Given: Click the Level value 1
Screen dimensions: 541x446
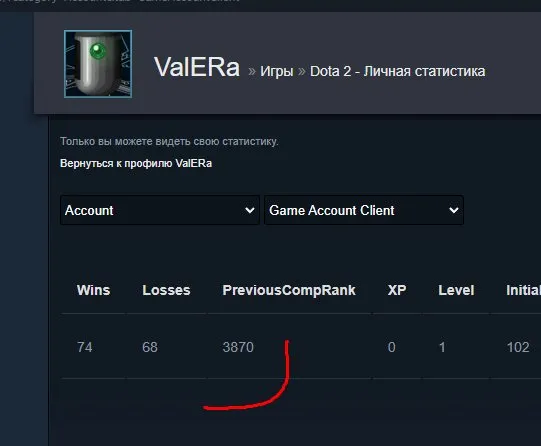Looking at the screenshot, I should (x=442, y=347).
